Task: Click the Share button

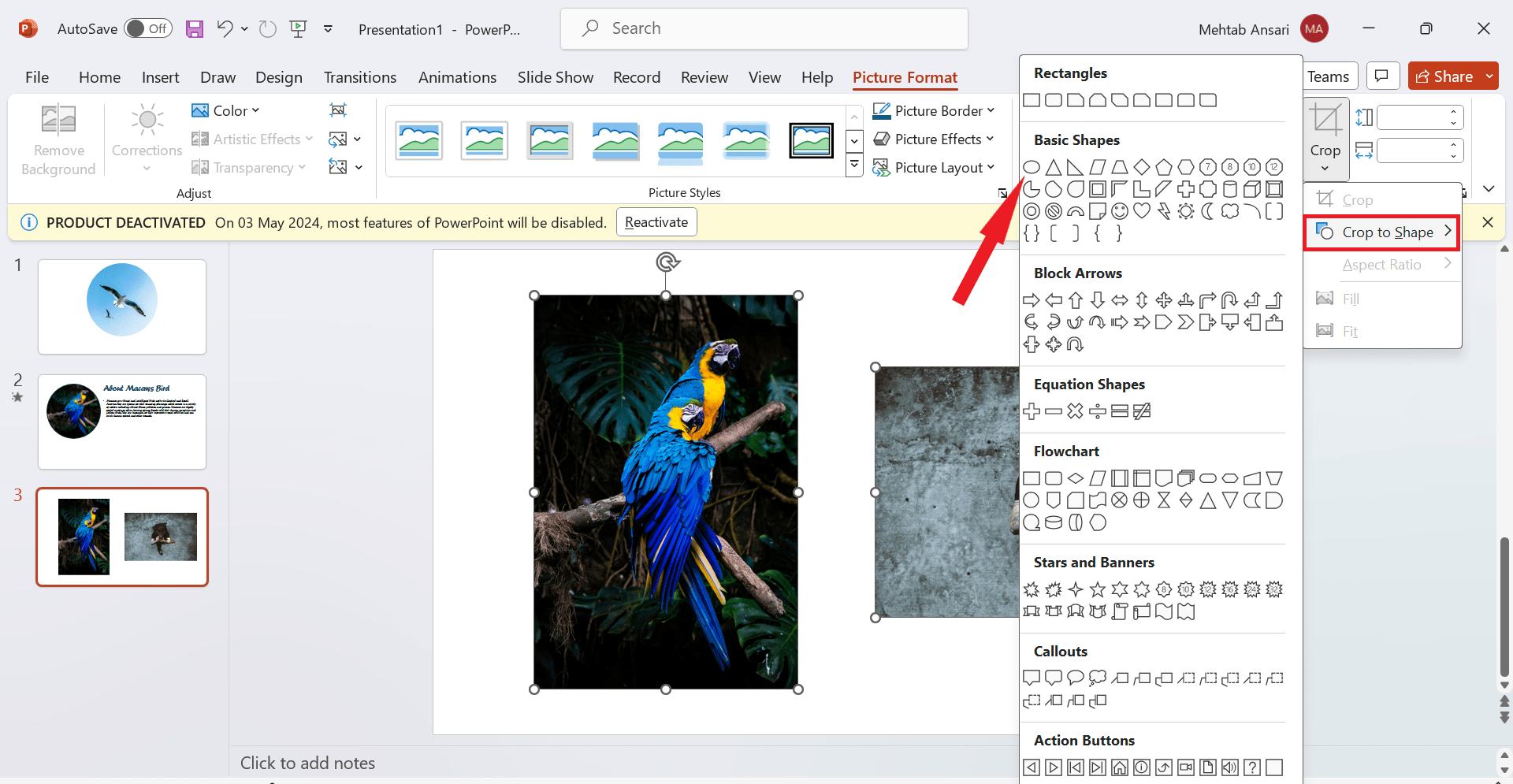Action: point(1444,76)
